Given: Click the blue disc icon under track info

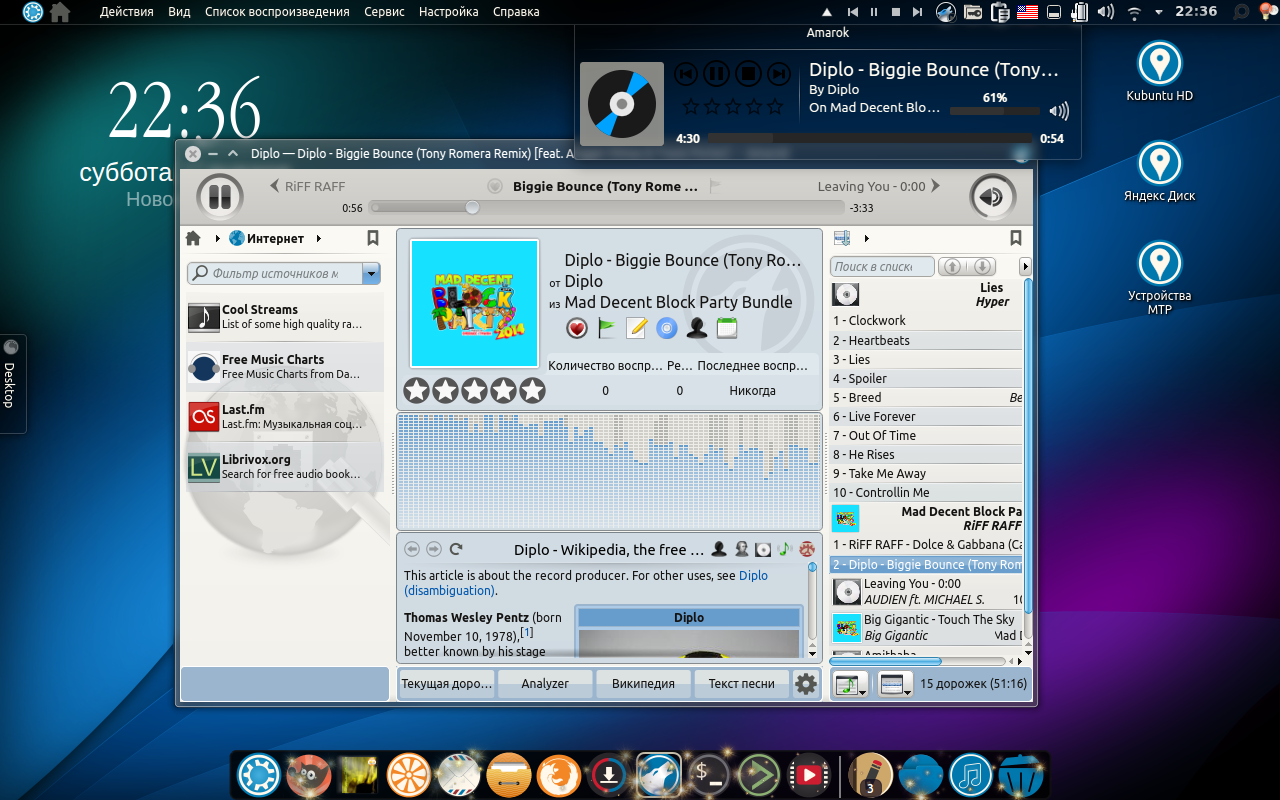Looking at the screenshot, I should 667,328.
